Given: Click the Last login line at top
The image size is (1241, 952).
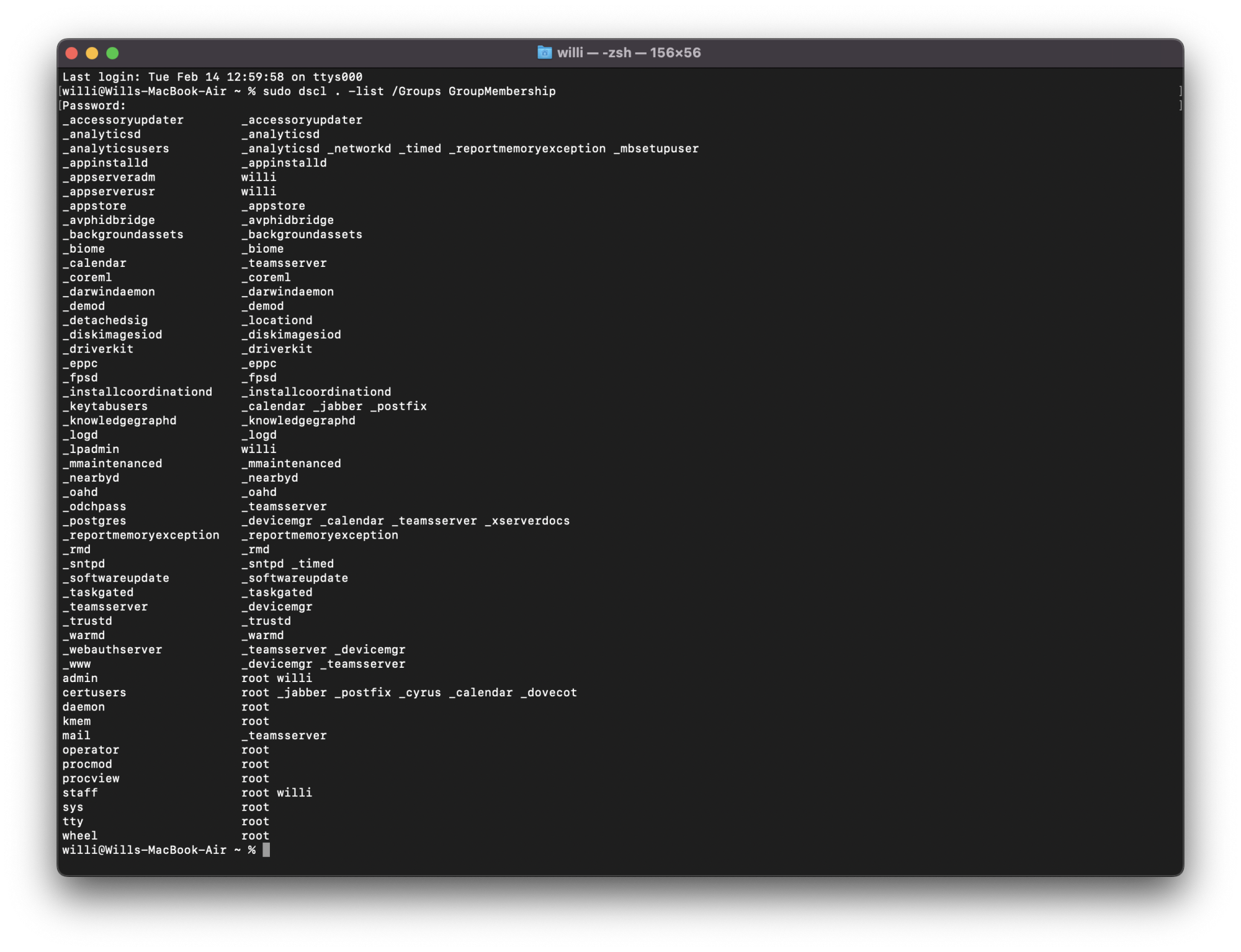Looking at the screenshot, I should point(212,77).
